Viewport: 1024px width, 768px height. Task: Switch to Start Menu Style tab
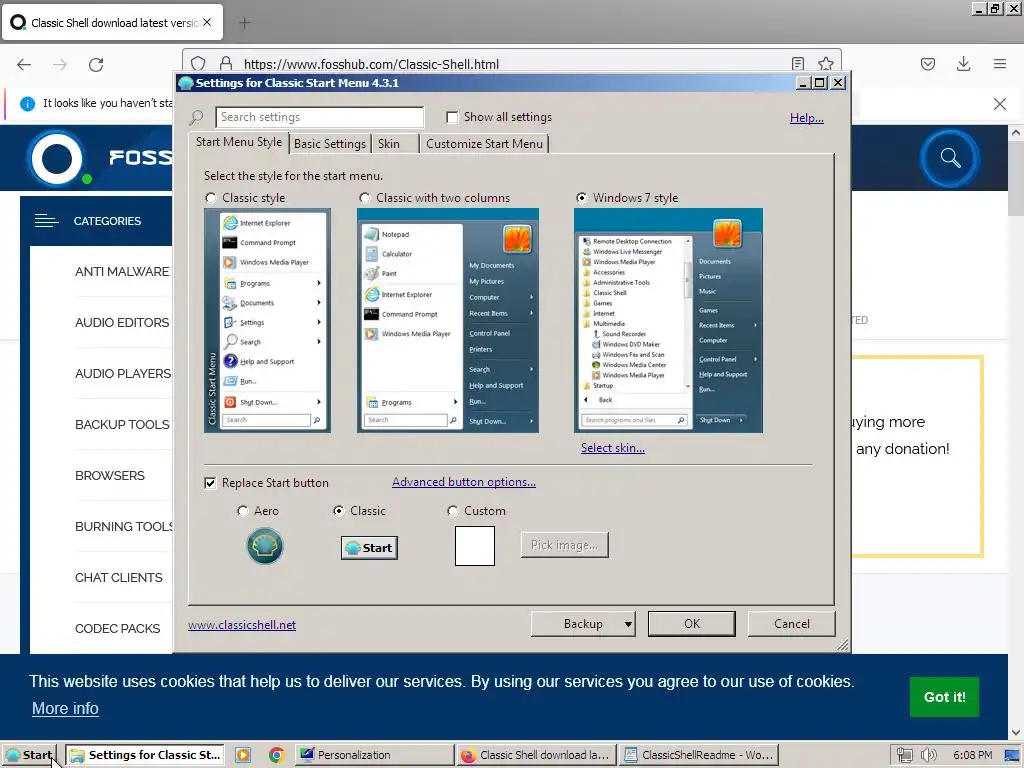point(239,142)
